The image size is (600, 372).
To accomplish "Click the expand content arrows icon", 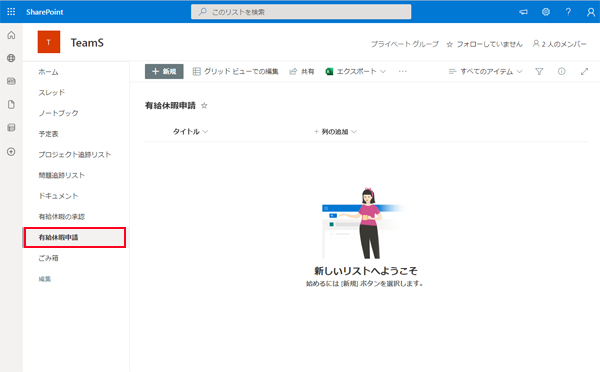I will click(x=584, y=71).
